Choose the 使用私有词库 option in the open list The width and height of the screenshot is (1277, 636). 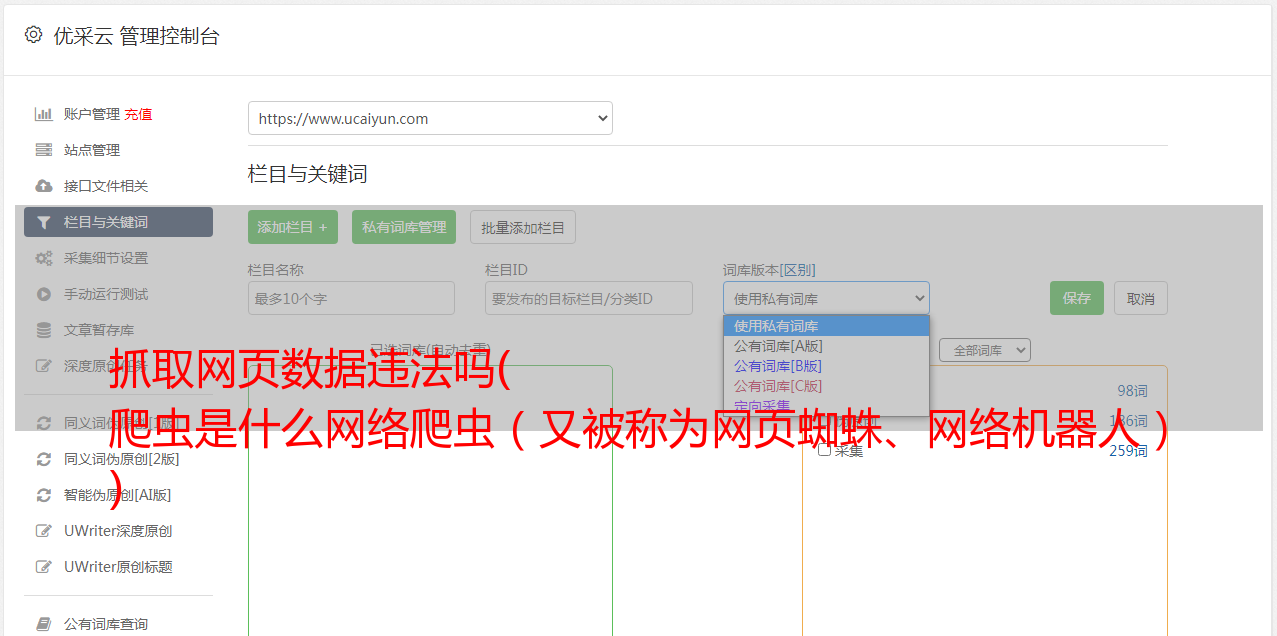826,325
